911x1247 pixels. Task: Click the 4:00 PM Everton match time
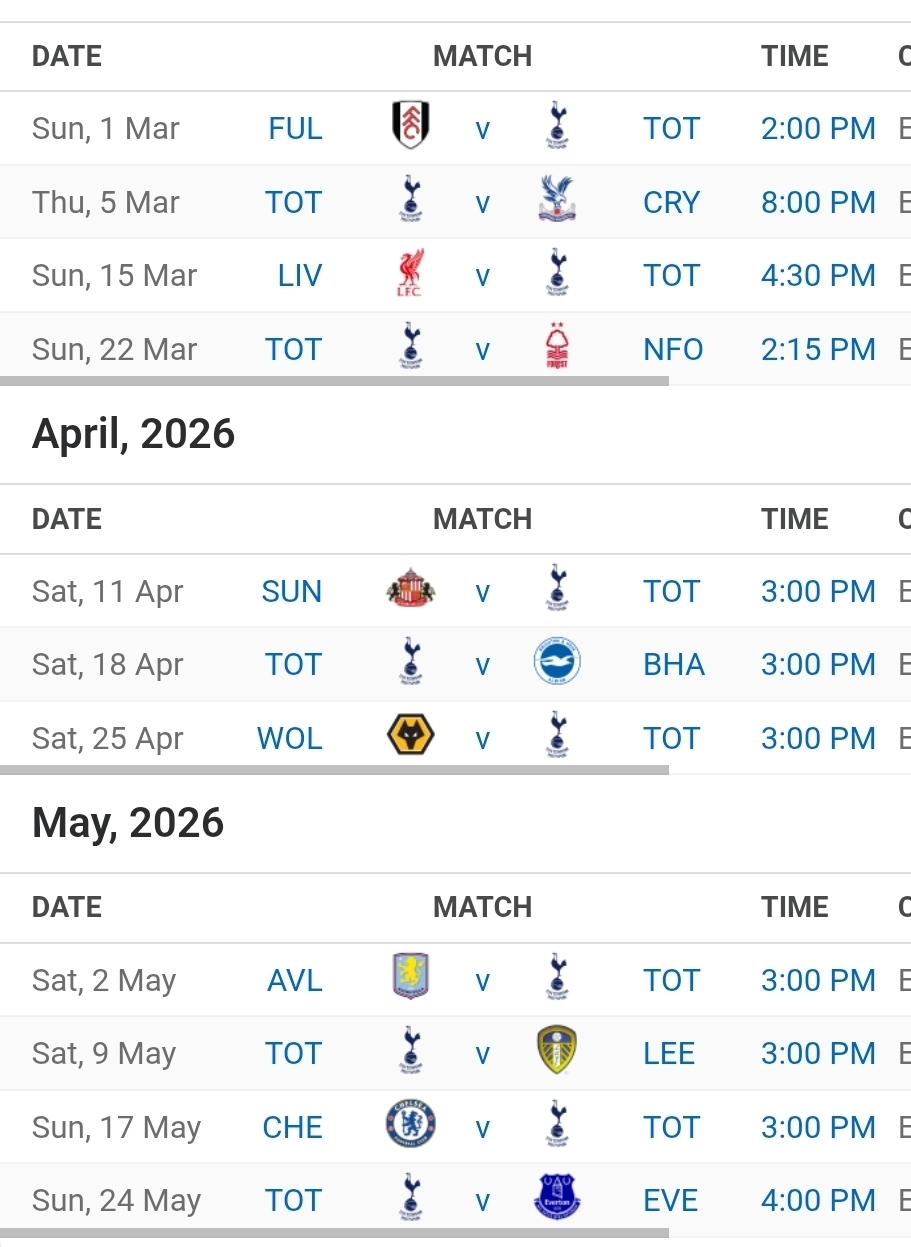point(818,1200)
